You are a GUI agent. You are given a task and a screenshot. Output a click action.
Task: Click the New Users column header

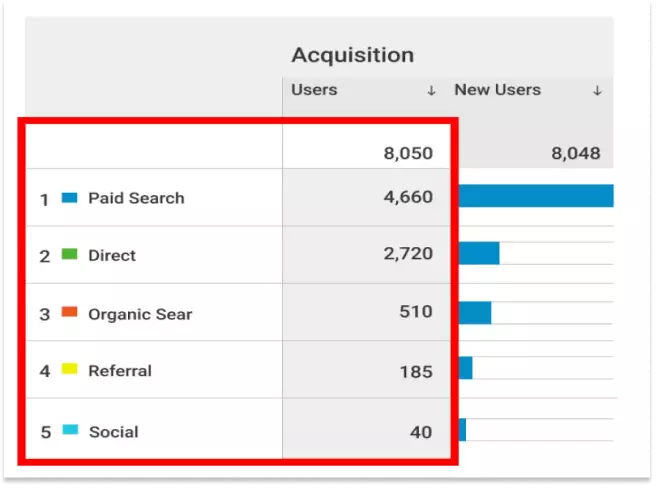tap(497, 90)
